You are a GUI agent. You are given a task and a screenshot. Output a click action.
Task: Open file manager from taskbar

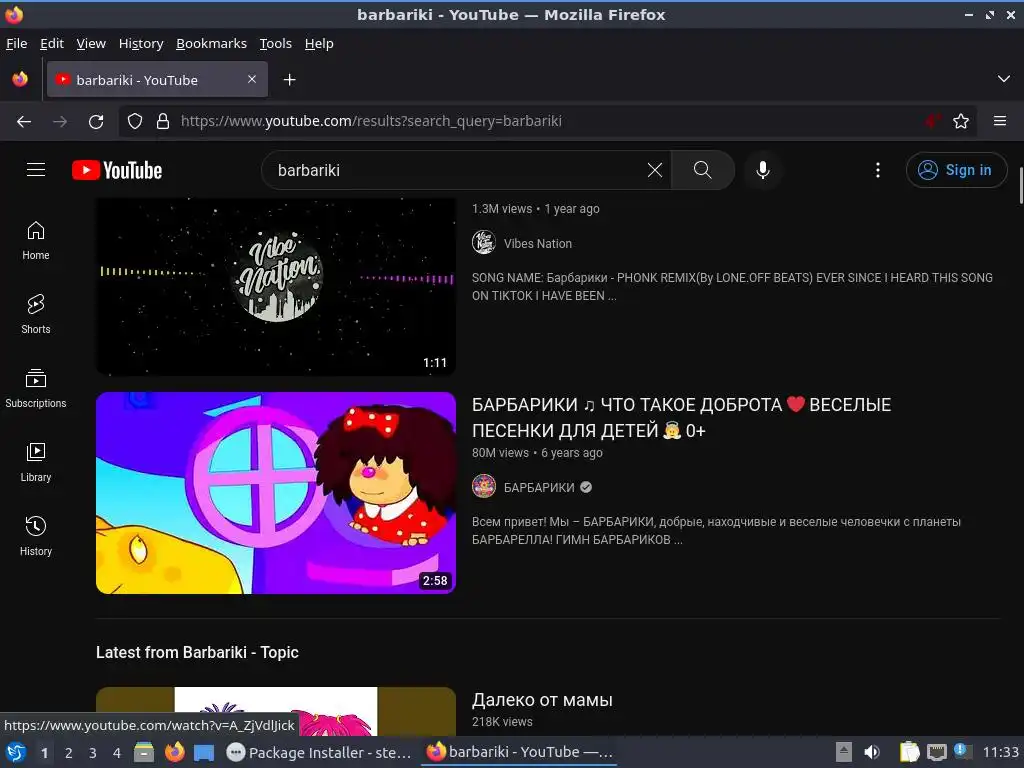[144, 752]
